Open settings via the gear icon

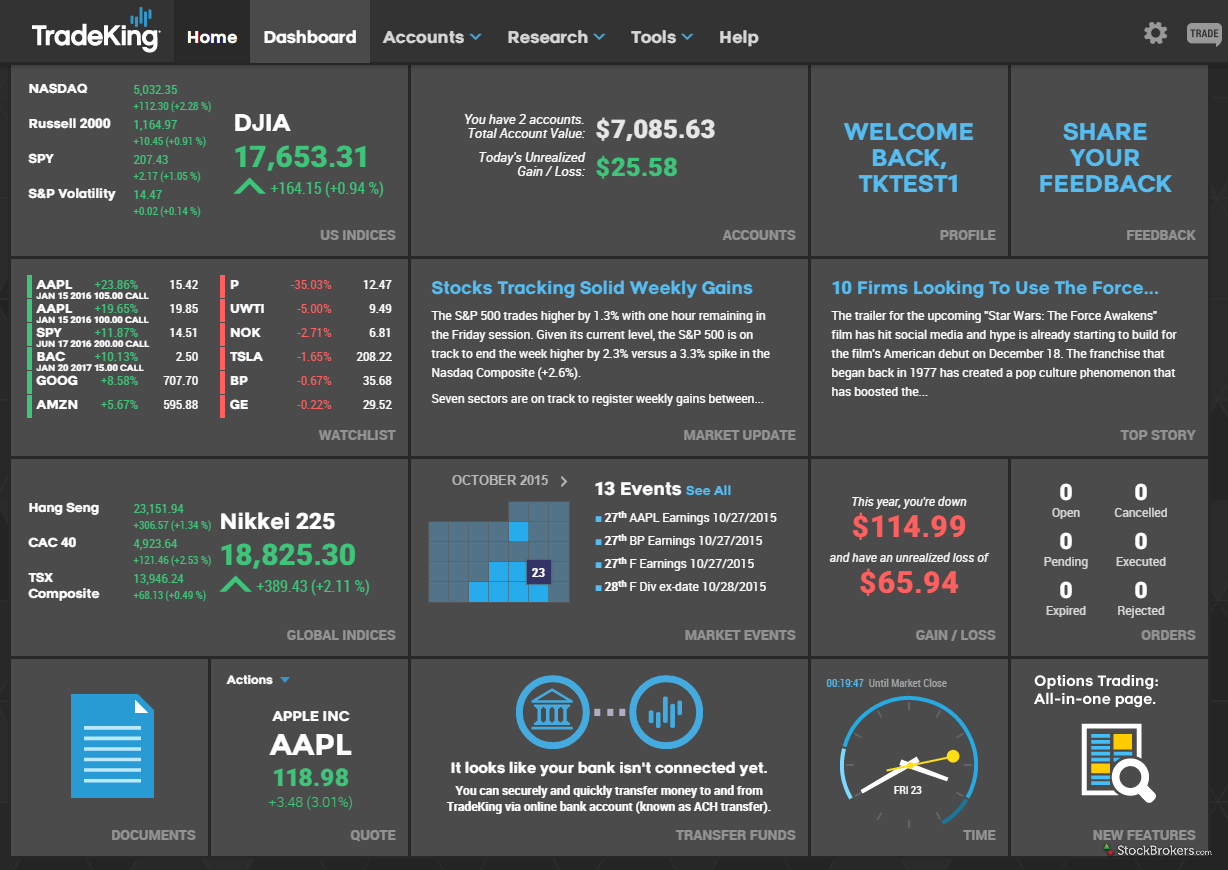[1155, 33]
